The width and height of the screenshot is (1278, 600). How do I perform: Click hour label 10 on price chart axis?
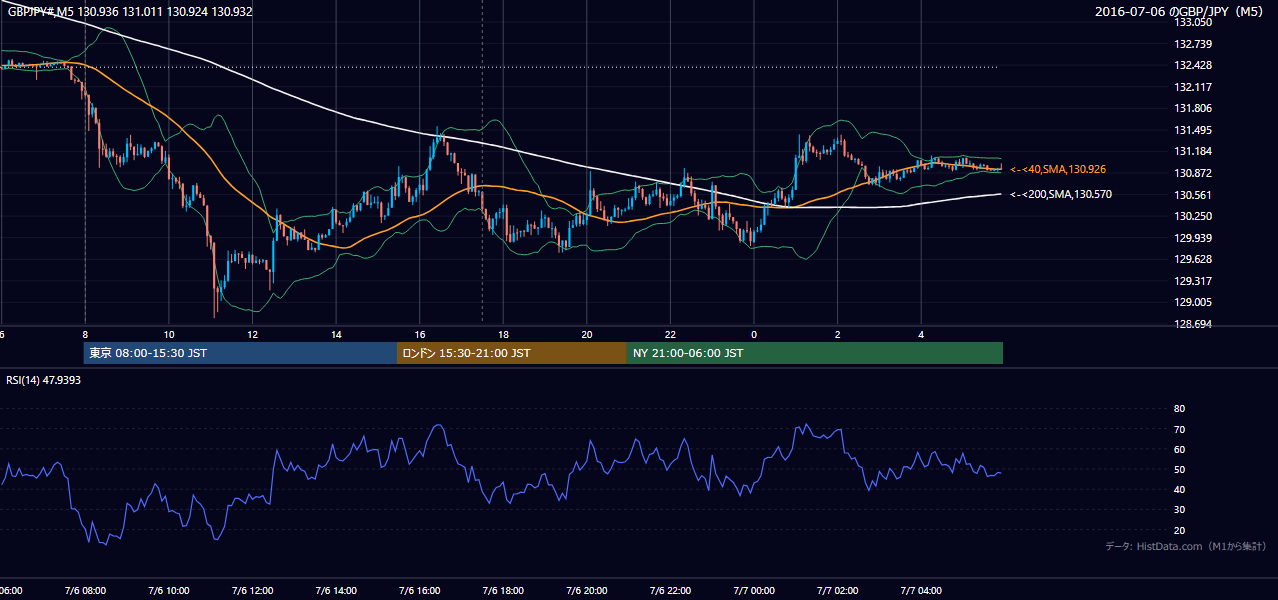click(x=169, y=334)
